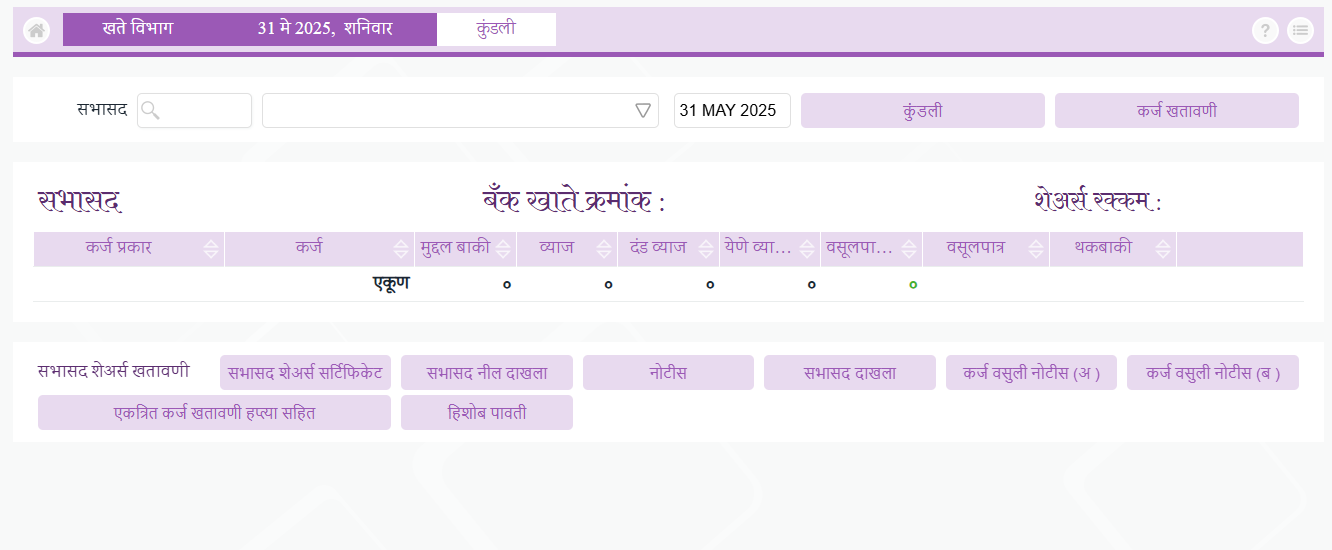Open the help question mark icon
This screenshot has height=550, width=1332.
tap(1265, 31)
